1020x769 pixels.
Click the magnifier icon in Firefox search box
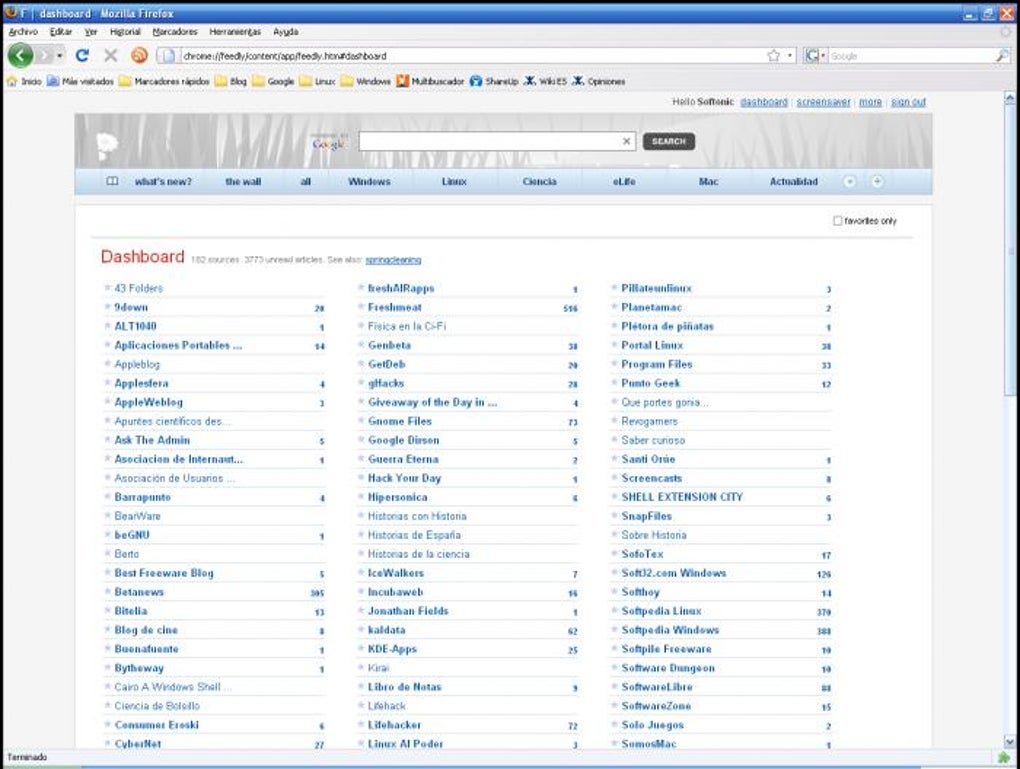[1002, 56]
